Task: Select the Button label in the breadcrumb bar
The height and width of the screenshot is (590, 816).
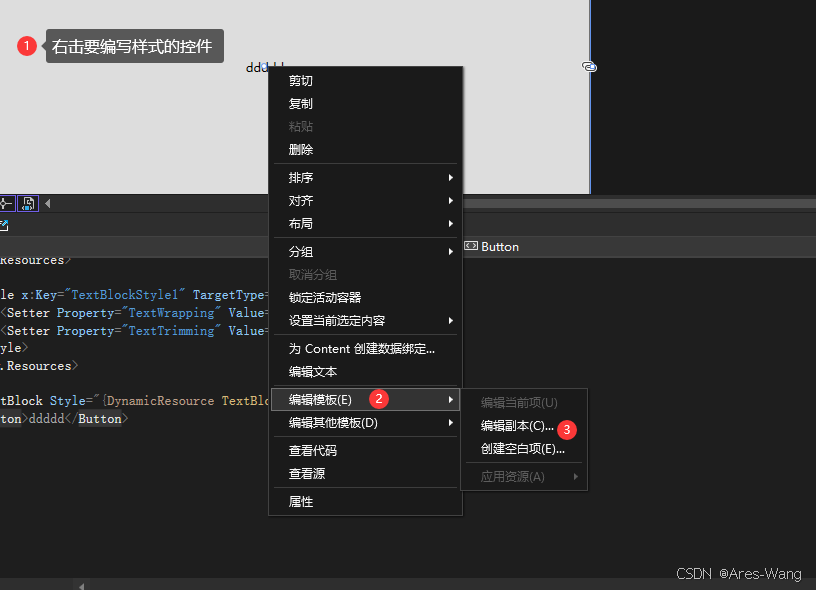Action: coord(498,246)
